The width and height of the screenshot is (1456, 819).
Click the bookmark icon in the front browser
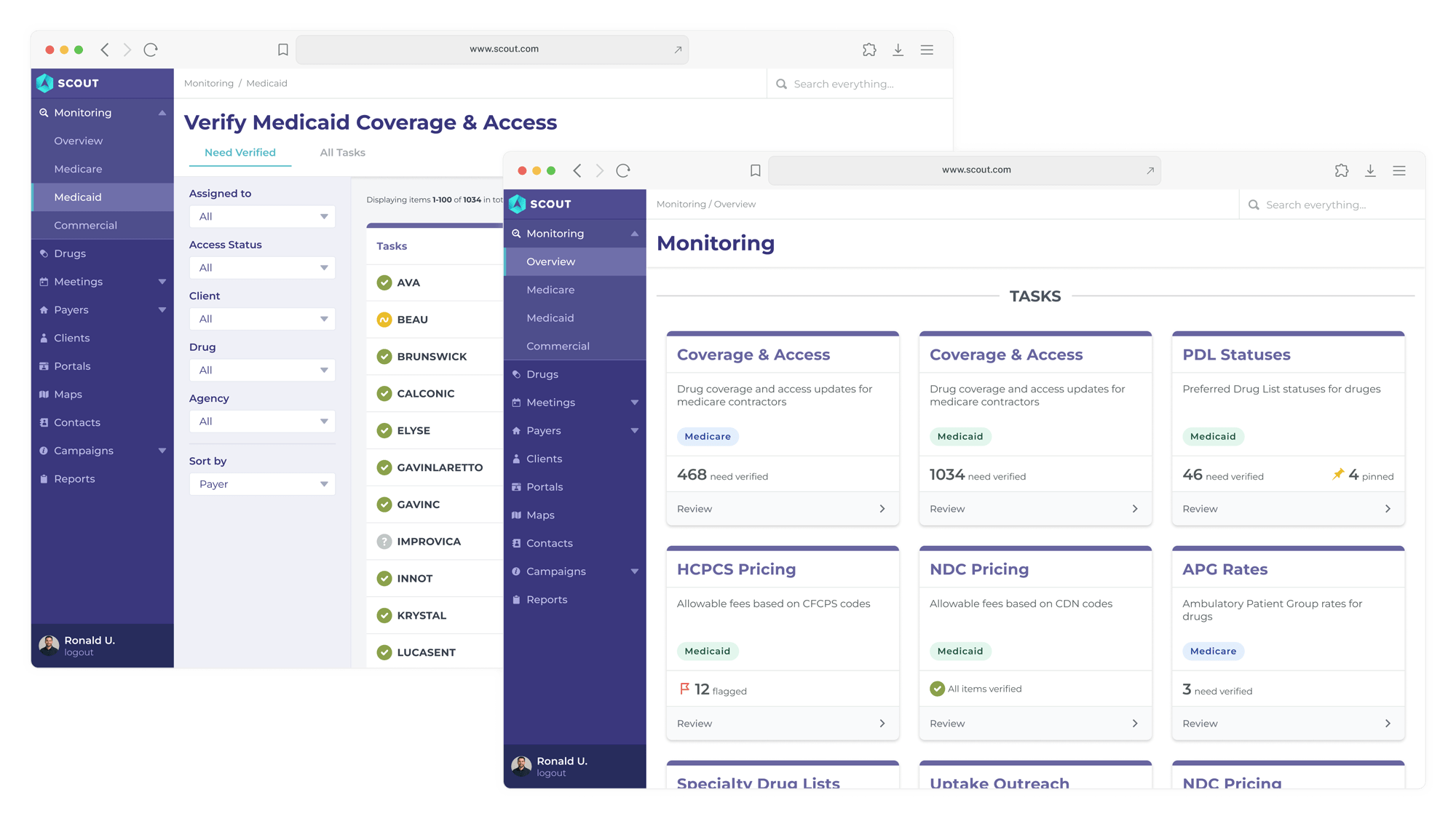pyautogui.click(x=755, y=170)
